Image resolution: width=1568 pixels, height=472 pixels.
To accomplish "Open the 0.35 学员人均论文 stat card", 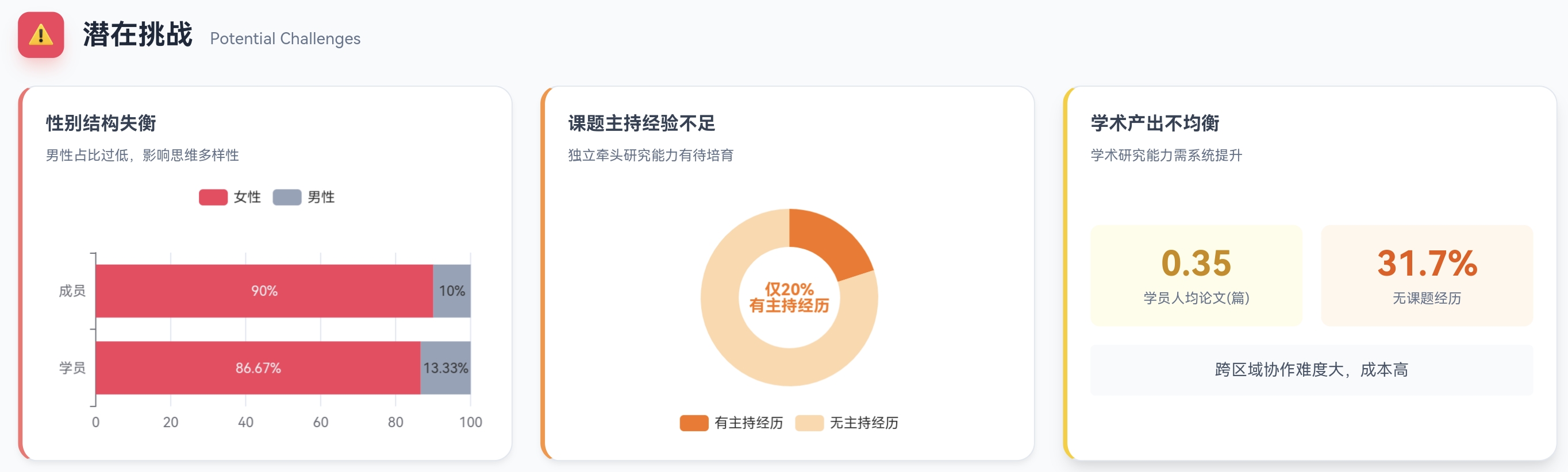I will tap(1196, 276).
